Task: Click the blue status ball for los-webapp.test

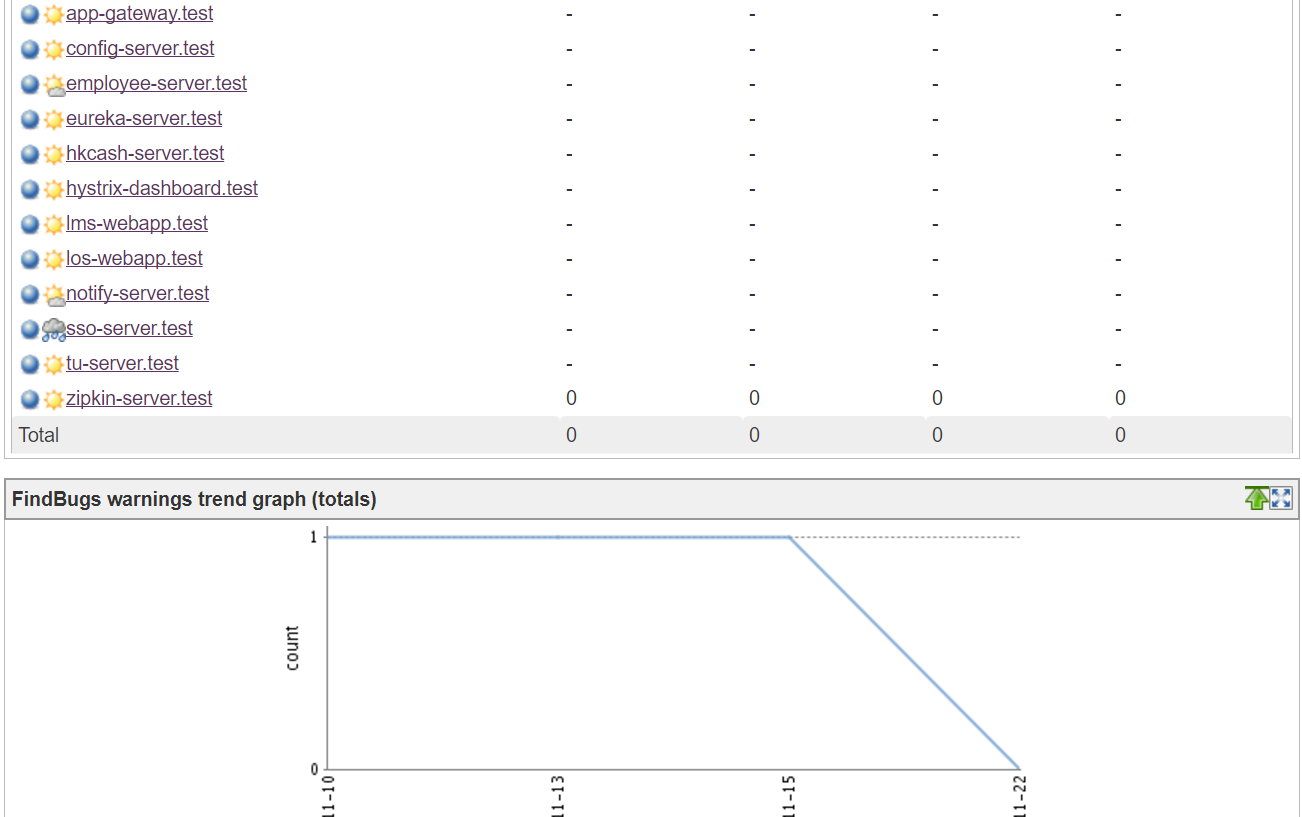Action: (30, 260)
